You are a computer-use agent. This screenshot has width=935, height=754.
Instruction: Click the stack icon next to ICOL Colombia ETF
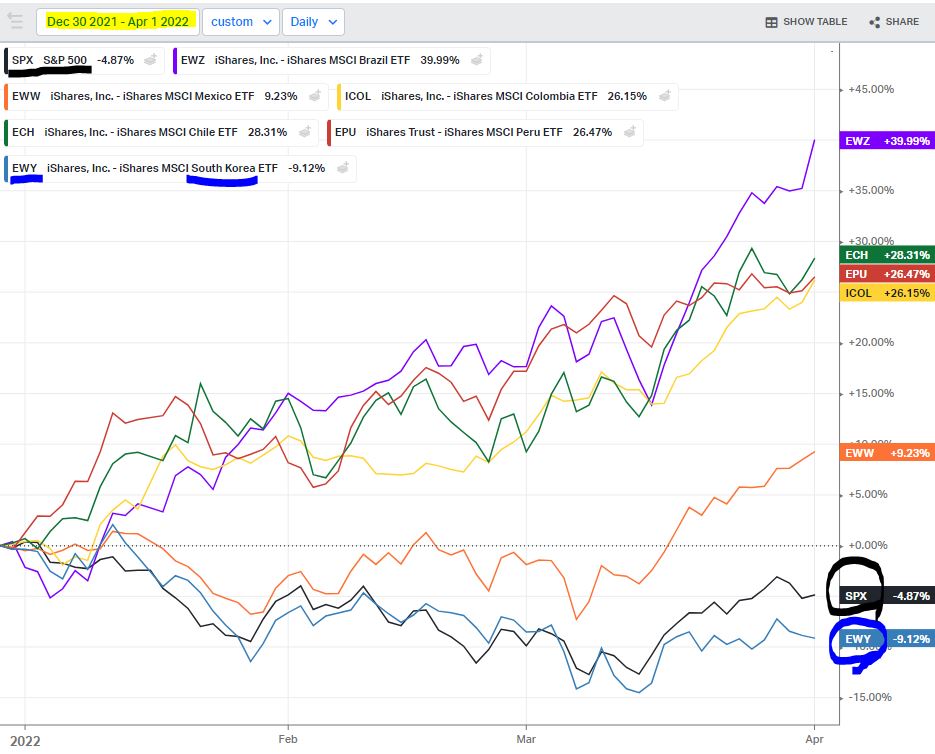click(x=664, y=96)
